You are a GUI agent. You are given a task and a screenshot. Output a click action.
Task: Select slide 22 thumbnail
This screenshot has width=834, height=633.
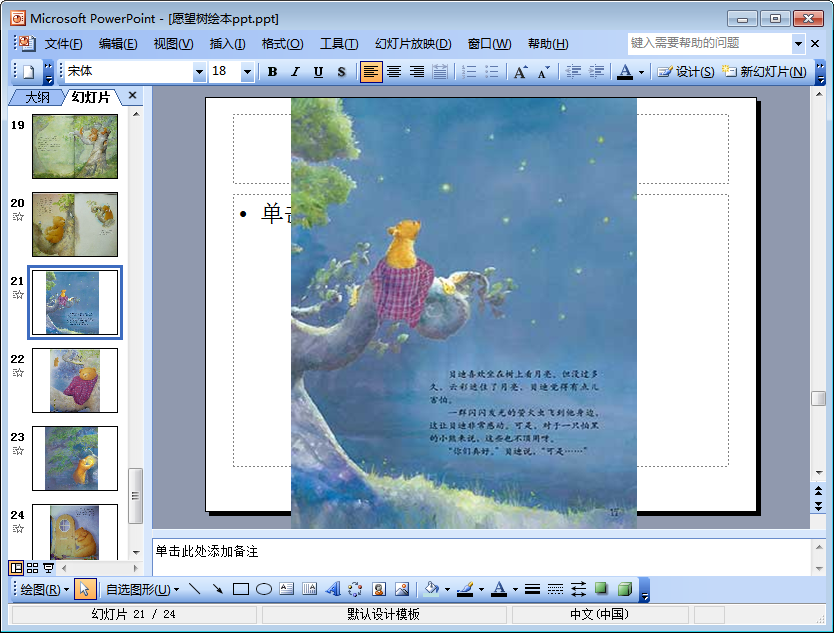(x=75, y=380)
